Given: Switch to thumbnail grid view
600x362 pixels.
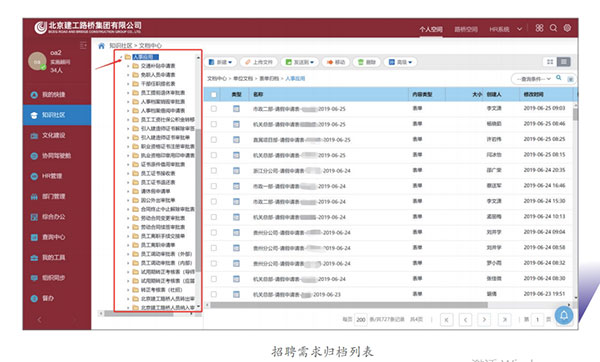Looking at the screenshot, I should (550, 62).
